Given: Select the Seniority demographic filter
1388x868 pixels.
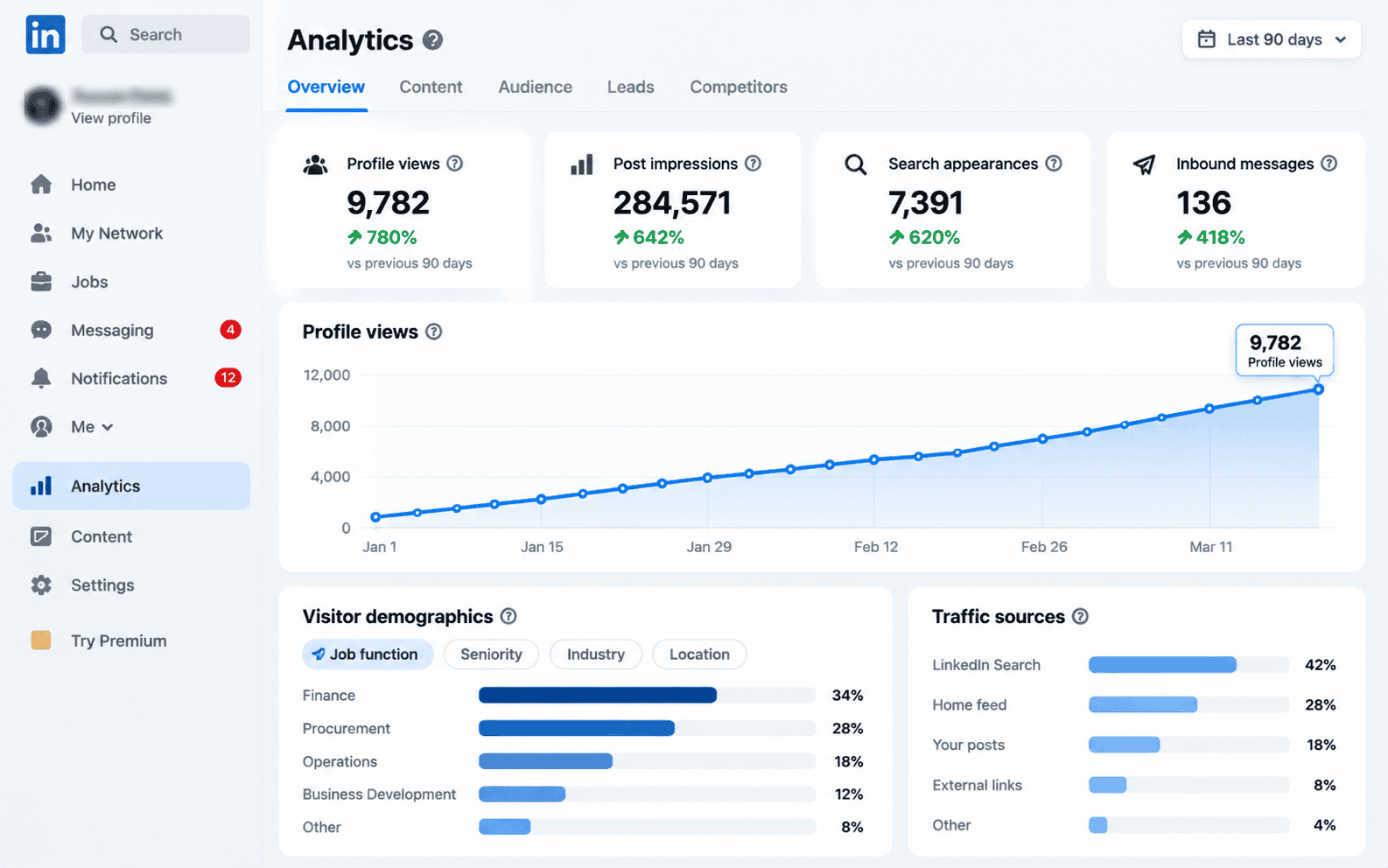Looking at the screenshot, I should tap(491, 654).
